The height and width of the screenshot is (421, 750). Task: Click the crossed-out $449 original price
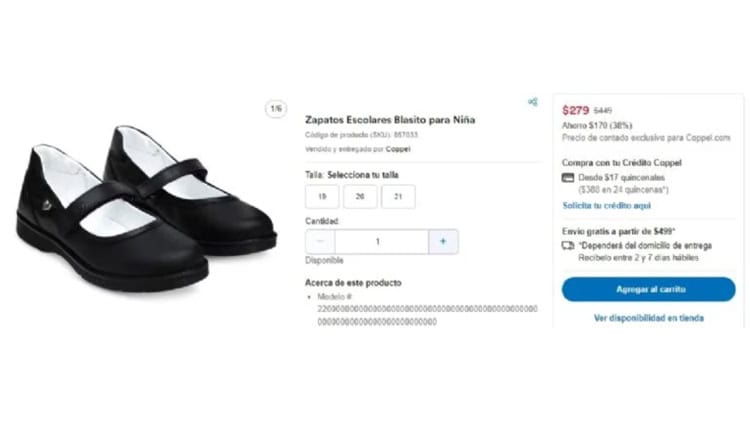pos(603,111)
